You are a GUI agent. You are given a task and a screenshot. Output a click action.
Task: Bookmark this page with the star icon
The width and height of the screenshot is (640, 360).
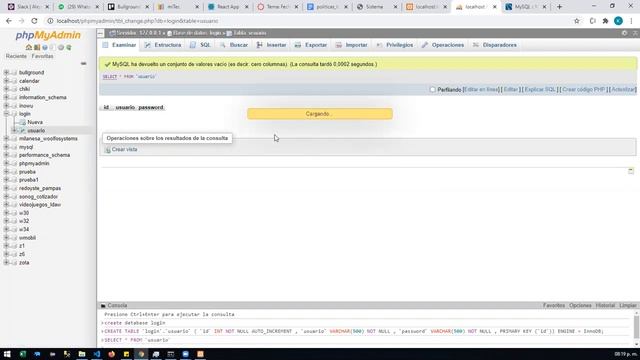pos(577,21)
